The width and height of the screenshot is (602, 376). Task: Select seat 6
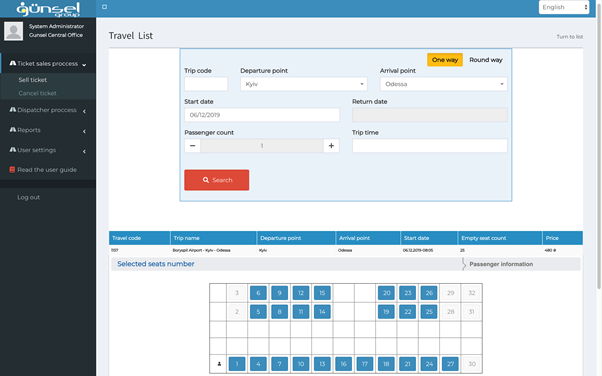[x=258, y=293]
